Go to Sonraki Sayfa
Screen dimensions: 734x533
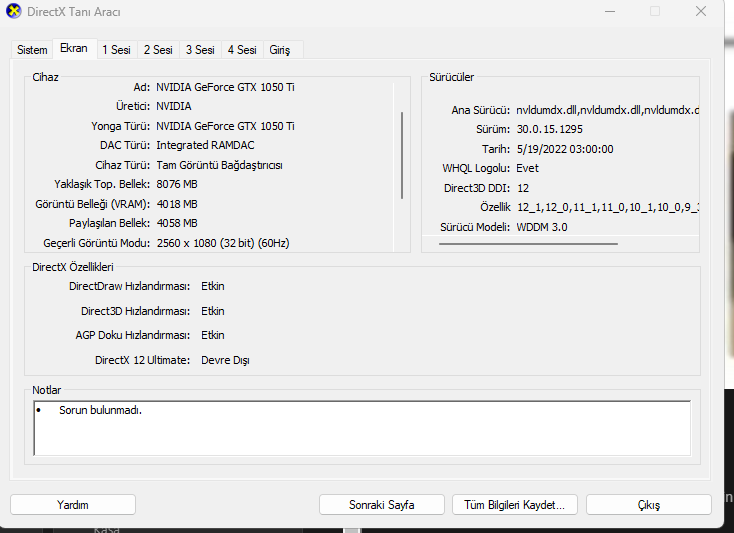(382, 505)
